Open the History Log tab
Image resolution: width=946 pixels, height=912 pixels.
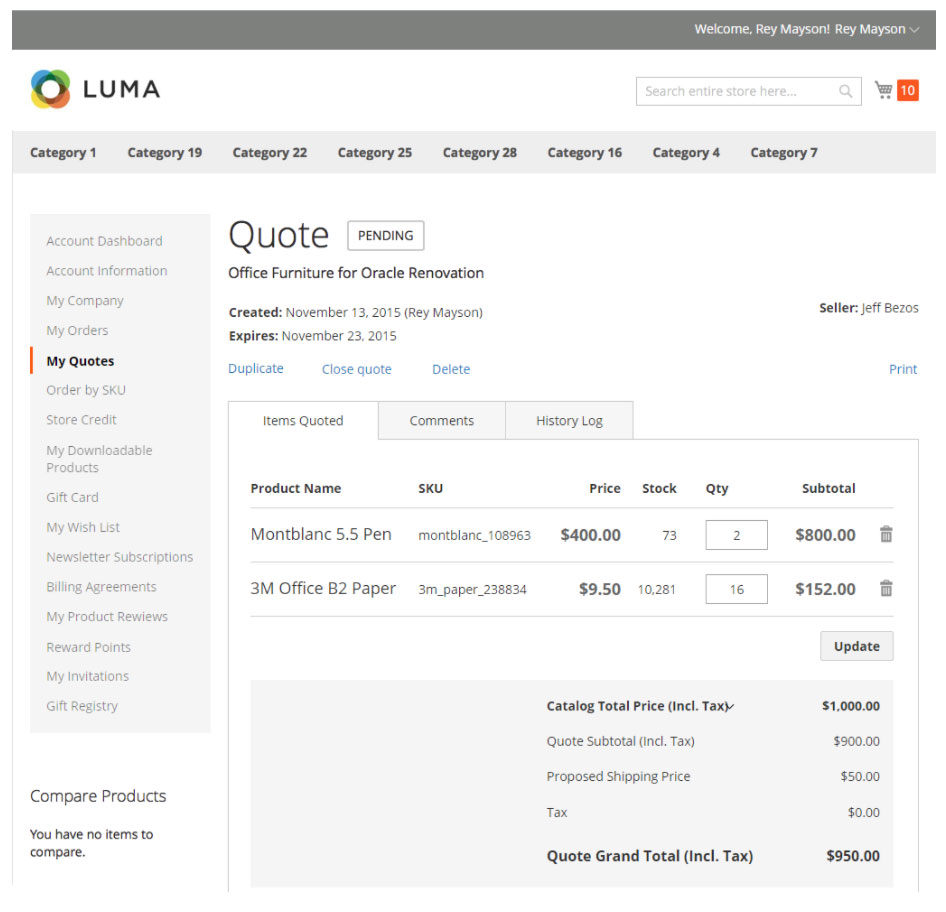pos(570,420)
